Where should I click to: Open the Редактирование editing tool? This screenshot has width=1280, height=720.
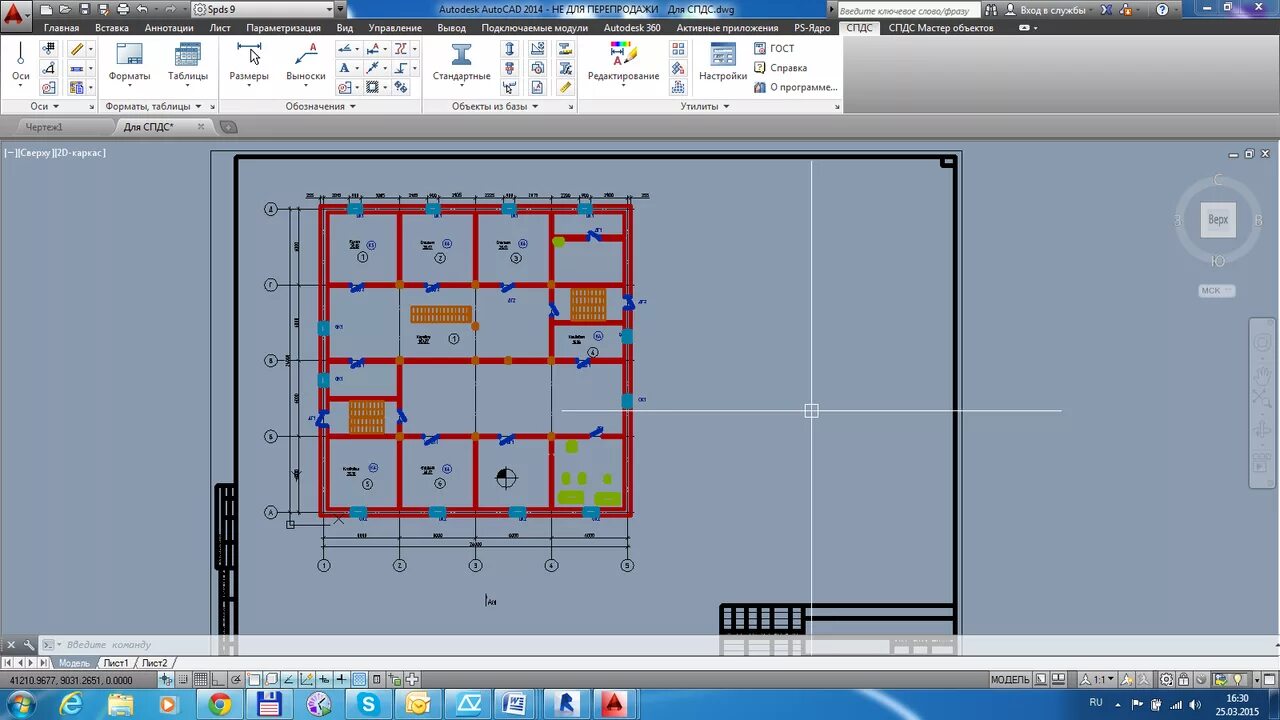623,62
